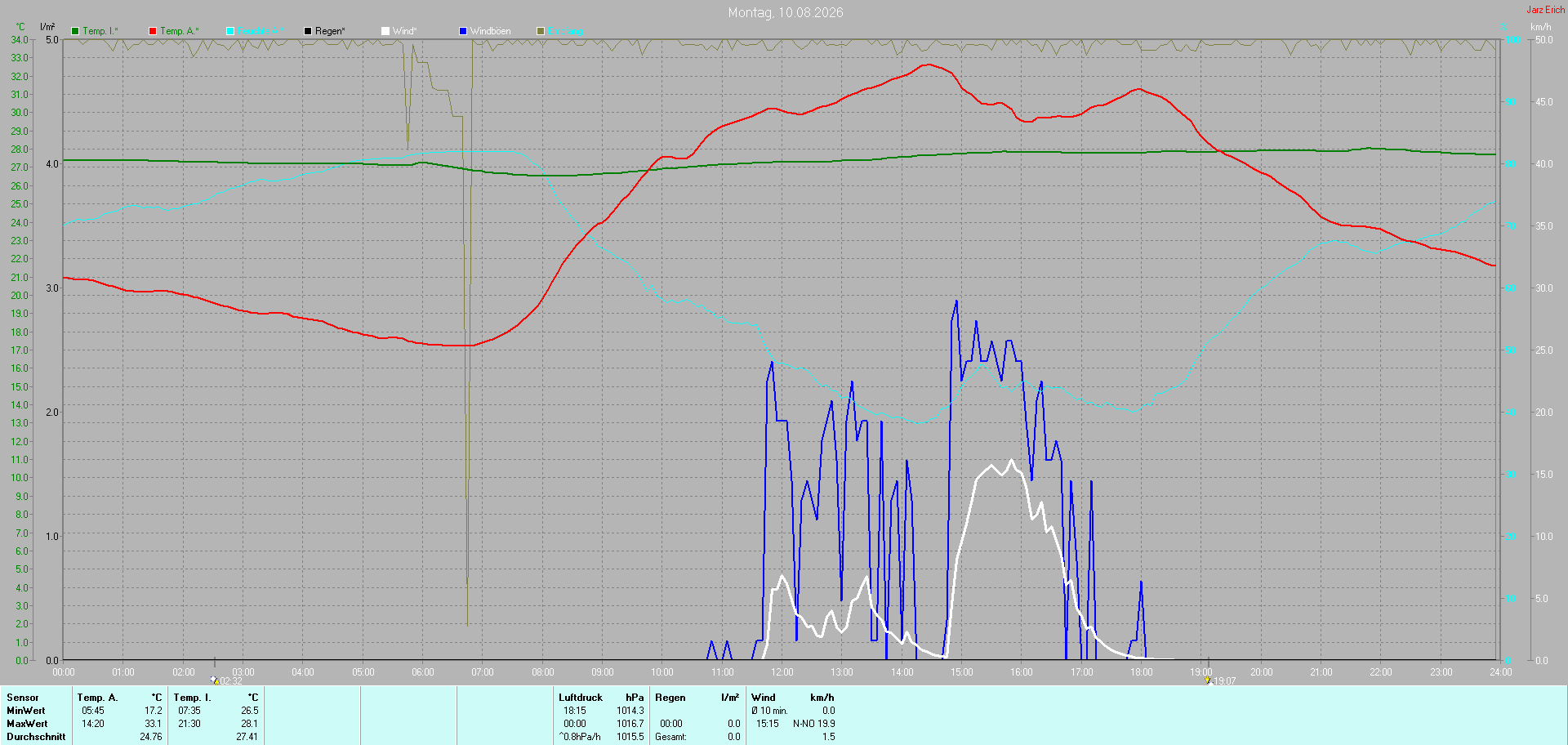Click the 'Temp. A.' column header
1568x745 pixels.
[x=98, y=698]
